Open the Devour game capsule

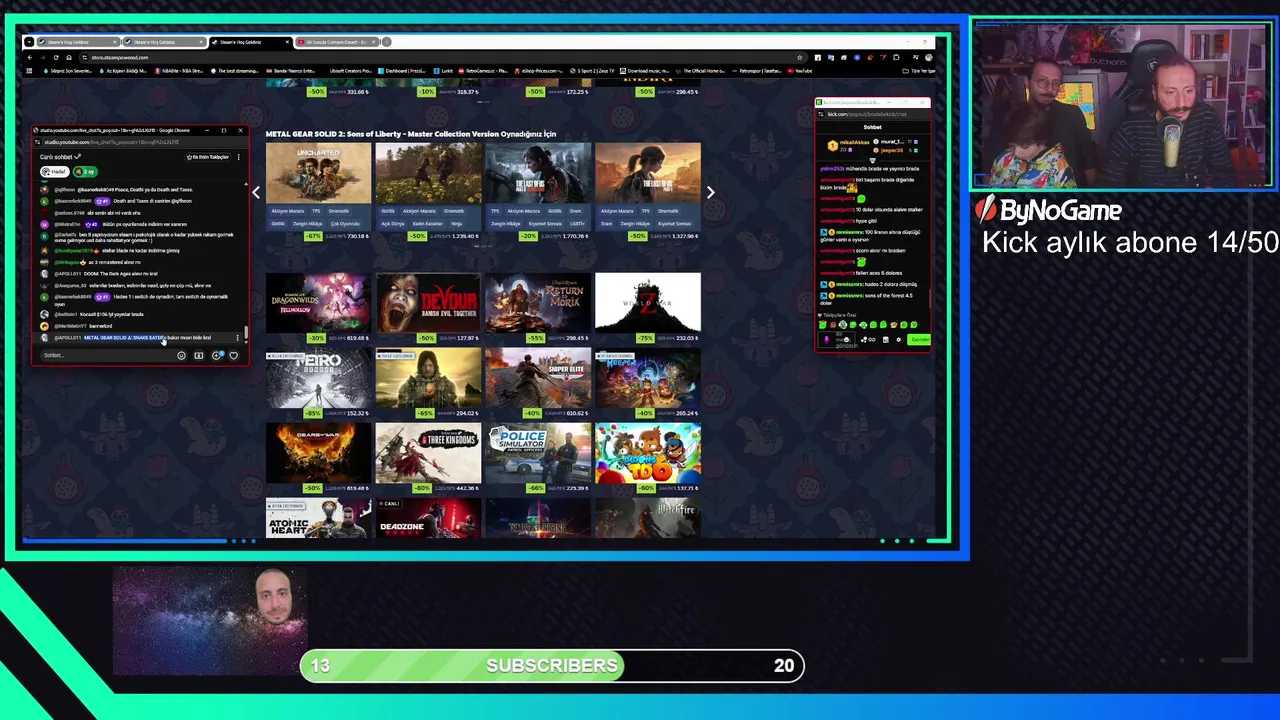(428, 302)
